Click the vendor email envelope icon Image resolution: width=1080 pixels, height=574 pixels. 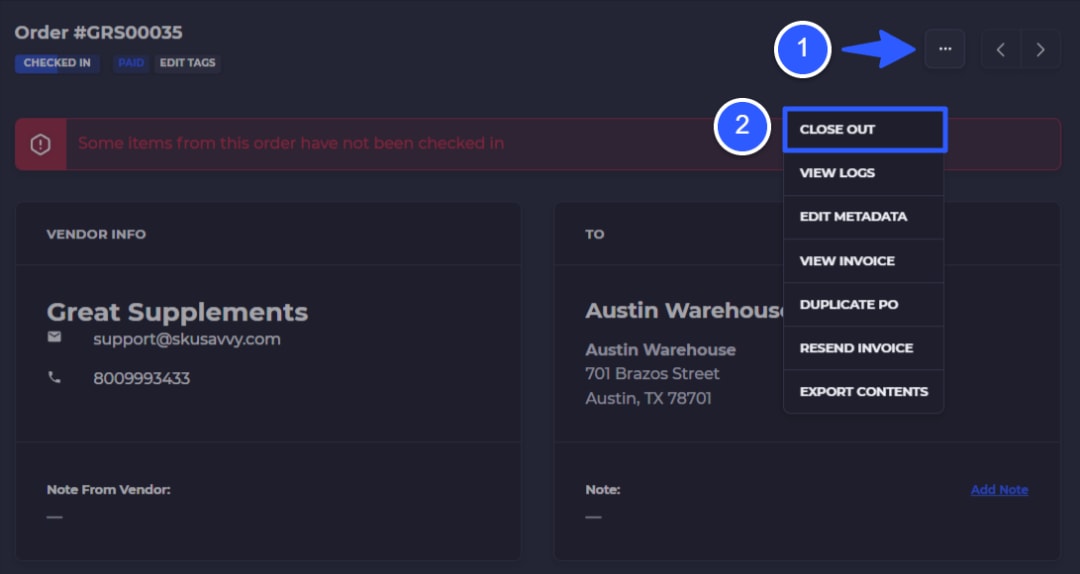click(x=54, y=337)
